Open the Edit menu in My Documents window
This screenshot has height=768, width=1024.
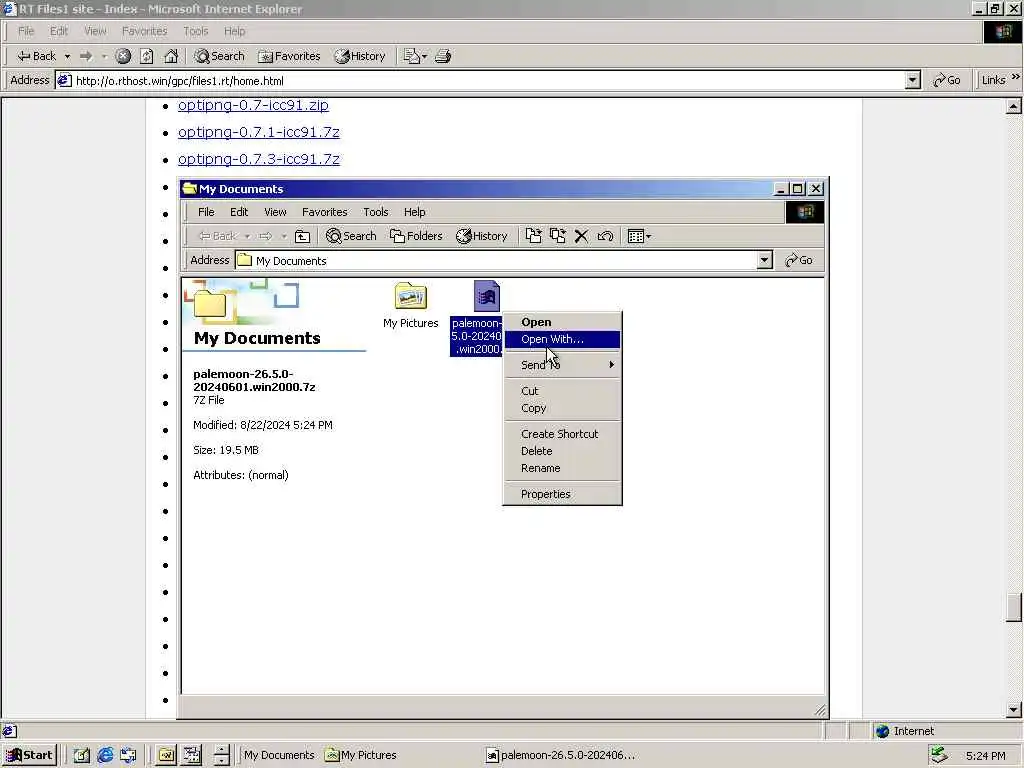point(239,212)
